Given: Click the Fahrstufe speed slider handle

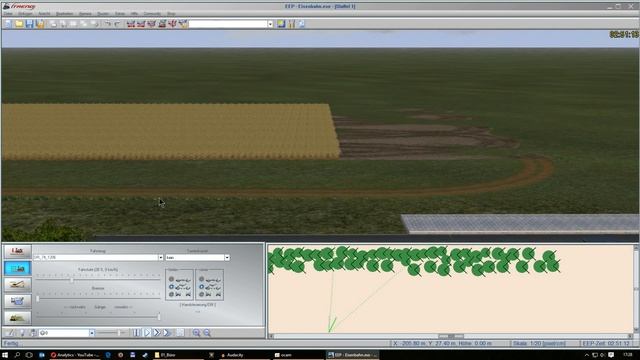Looking at the screenshot, I should pos(72,280).
